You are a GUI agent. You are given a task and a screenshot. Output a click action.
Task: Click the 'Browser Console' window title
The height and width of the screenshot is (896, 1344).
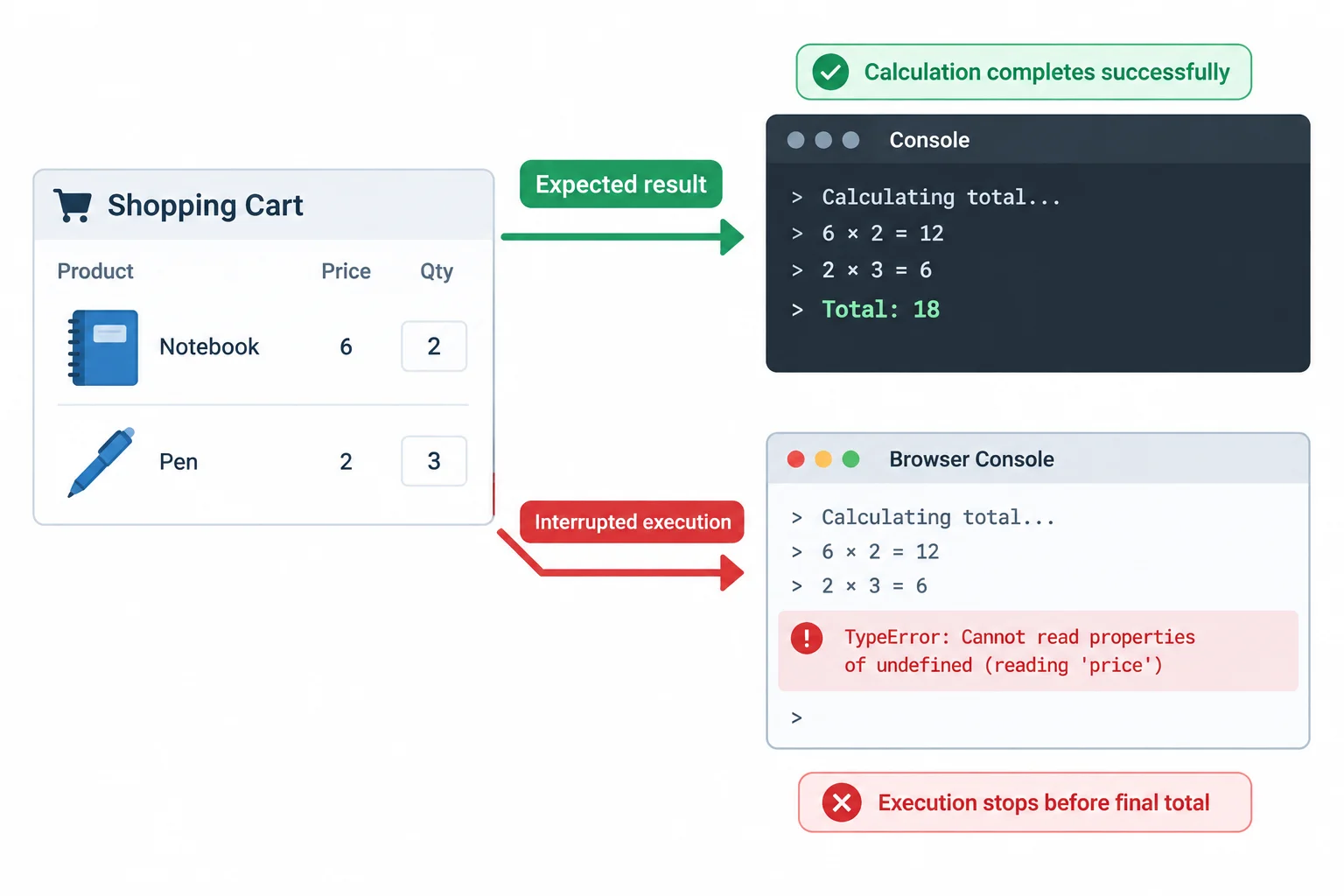(971, 459)
